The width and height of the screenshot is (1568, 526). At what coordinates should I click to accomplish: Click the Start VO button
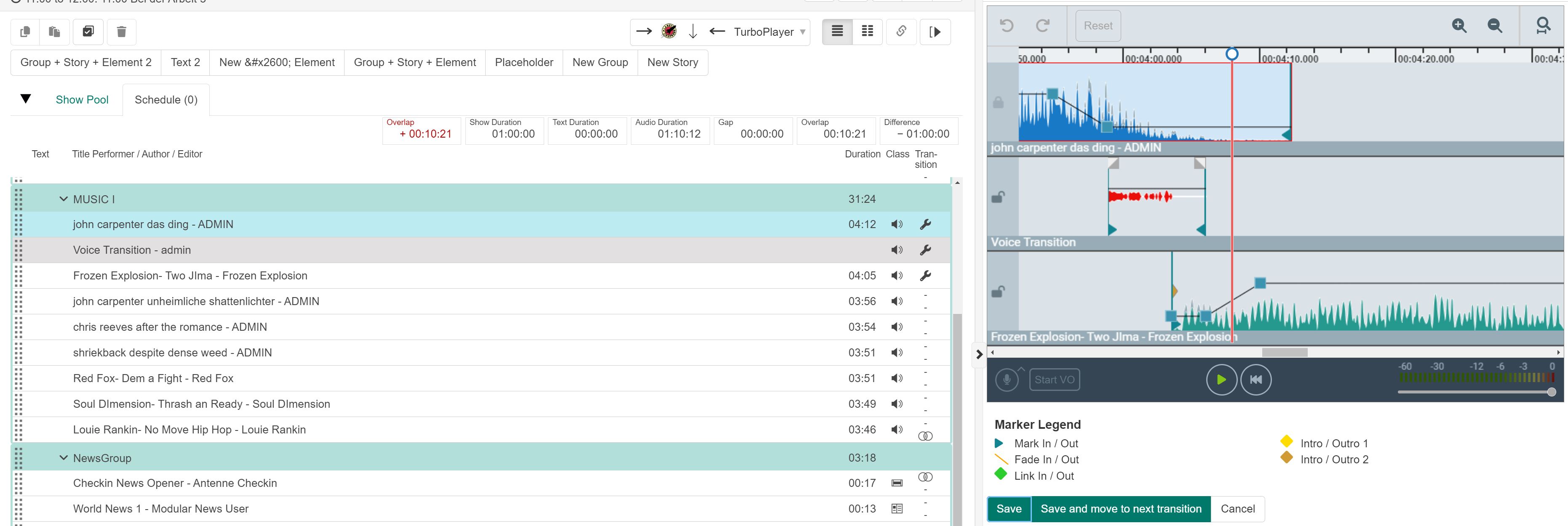[x=1054, y=380]
